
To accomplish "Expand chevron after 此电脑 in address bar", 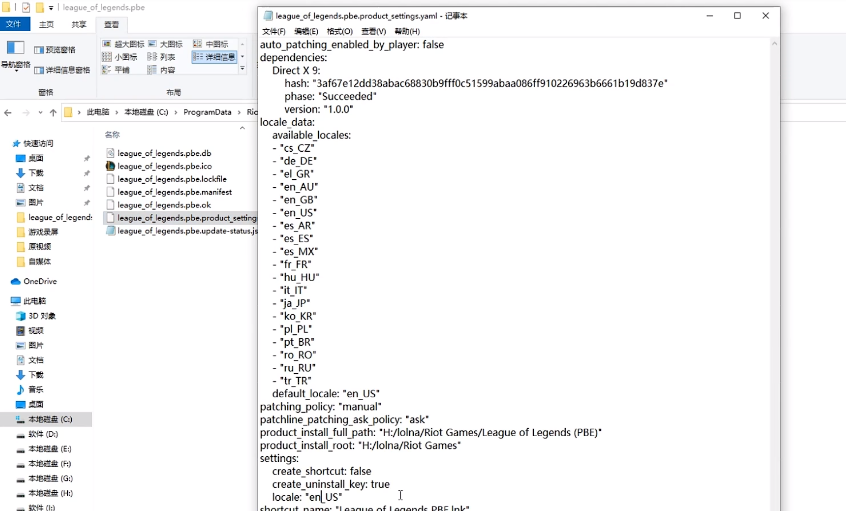I will [x=117, y=112].
